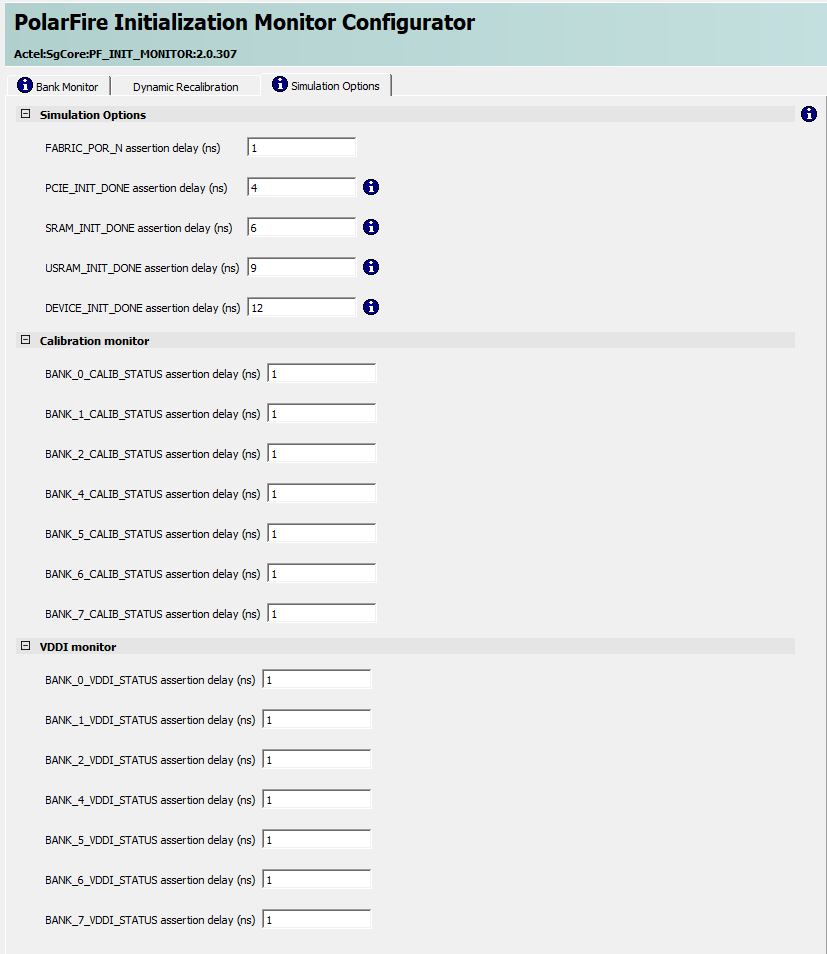The image size is (827, 954).
Task: Click info icon beside DEVICE_INIT_DONE delay field
Action: (x=371, y=307)
